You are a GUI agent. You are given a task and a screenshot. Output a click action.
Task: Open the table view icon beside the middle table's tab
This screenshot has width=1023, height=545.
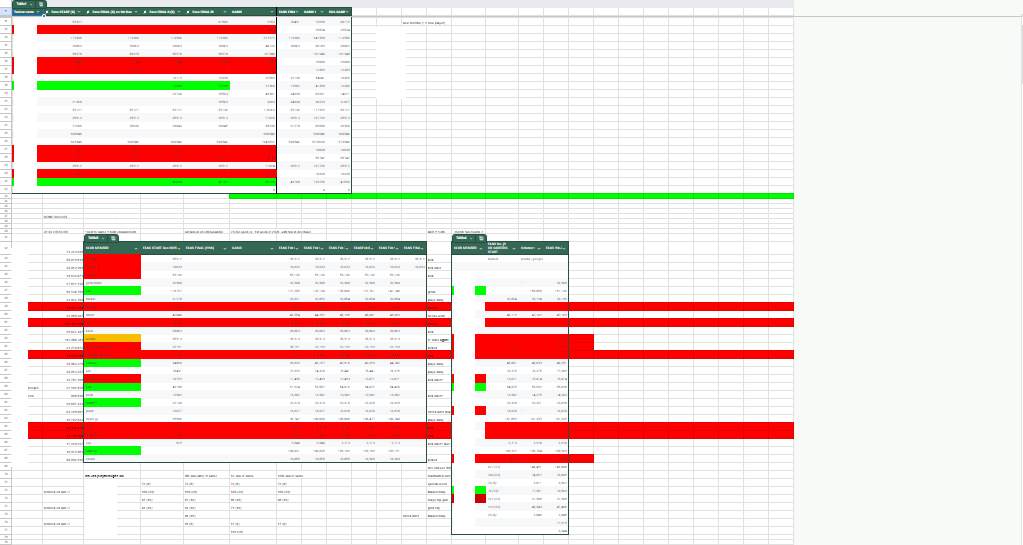113,238
